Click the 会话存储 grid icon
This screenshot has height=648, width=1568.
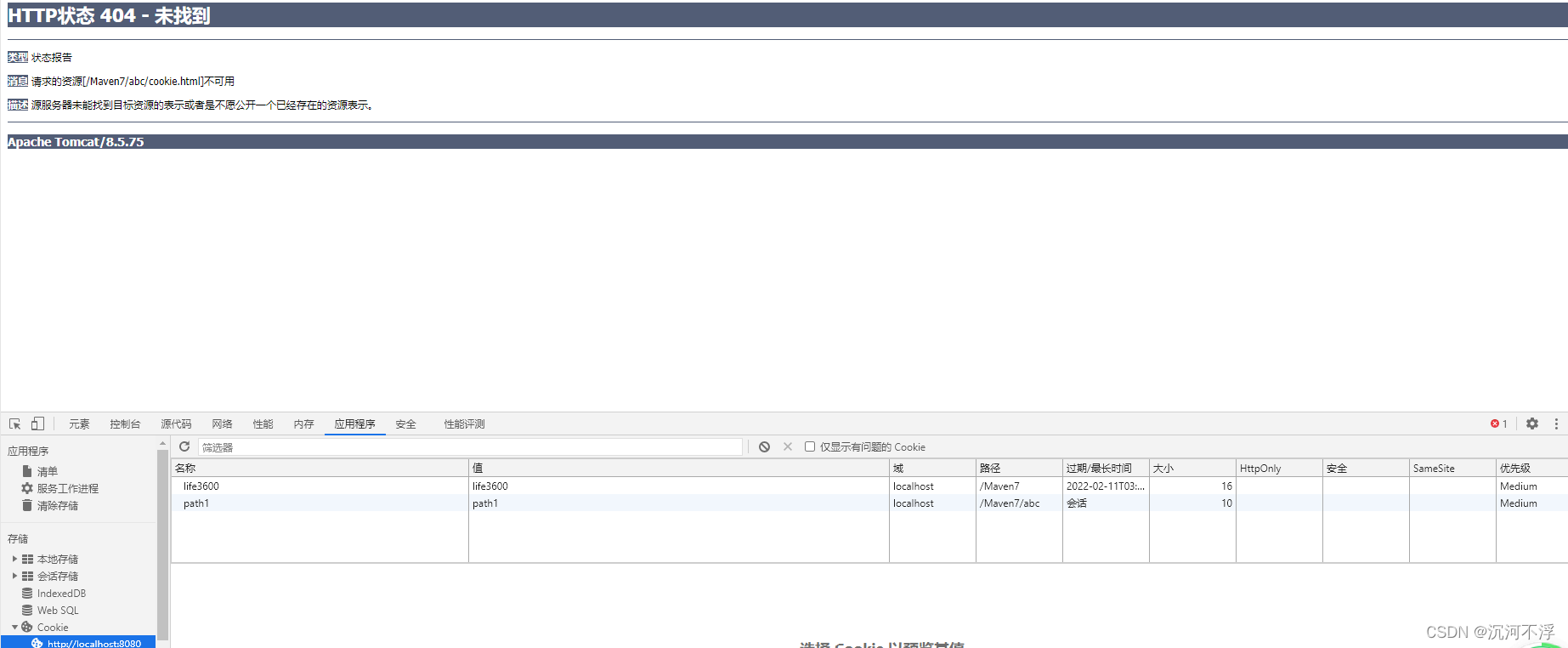(x=28, y=576)
